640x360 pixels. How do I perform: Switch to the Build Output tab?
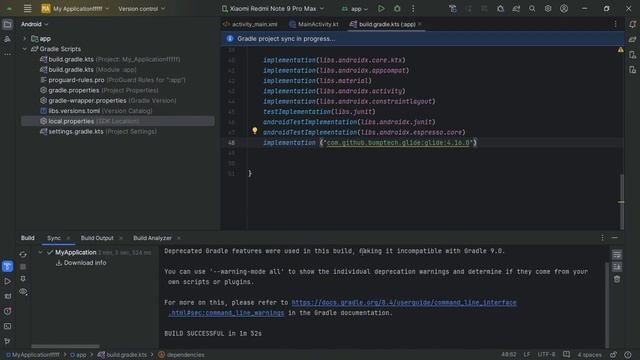click(x=97, y=238)
